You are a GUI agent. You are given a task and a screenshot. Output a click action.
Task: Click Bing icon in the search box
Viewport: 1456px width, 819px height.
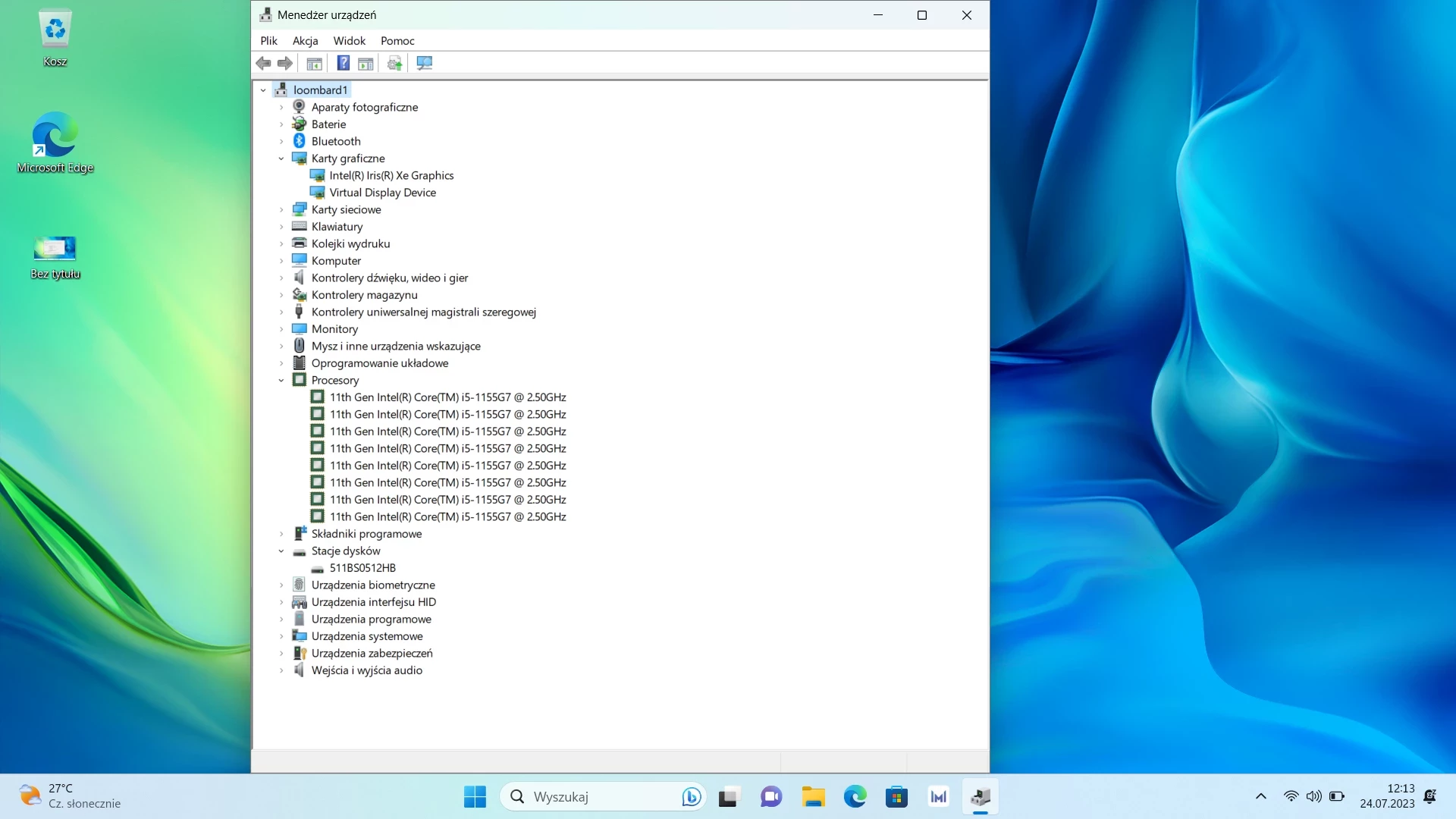click(691, 797)
